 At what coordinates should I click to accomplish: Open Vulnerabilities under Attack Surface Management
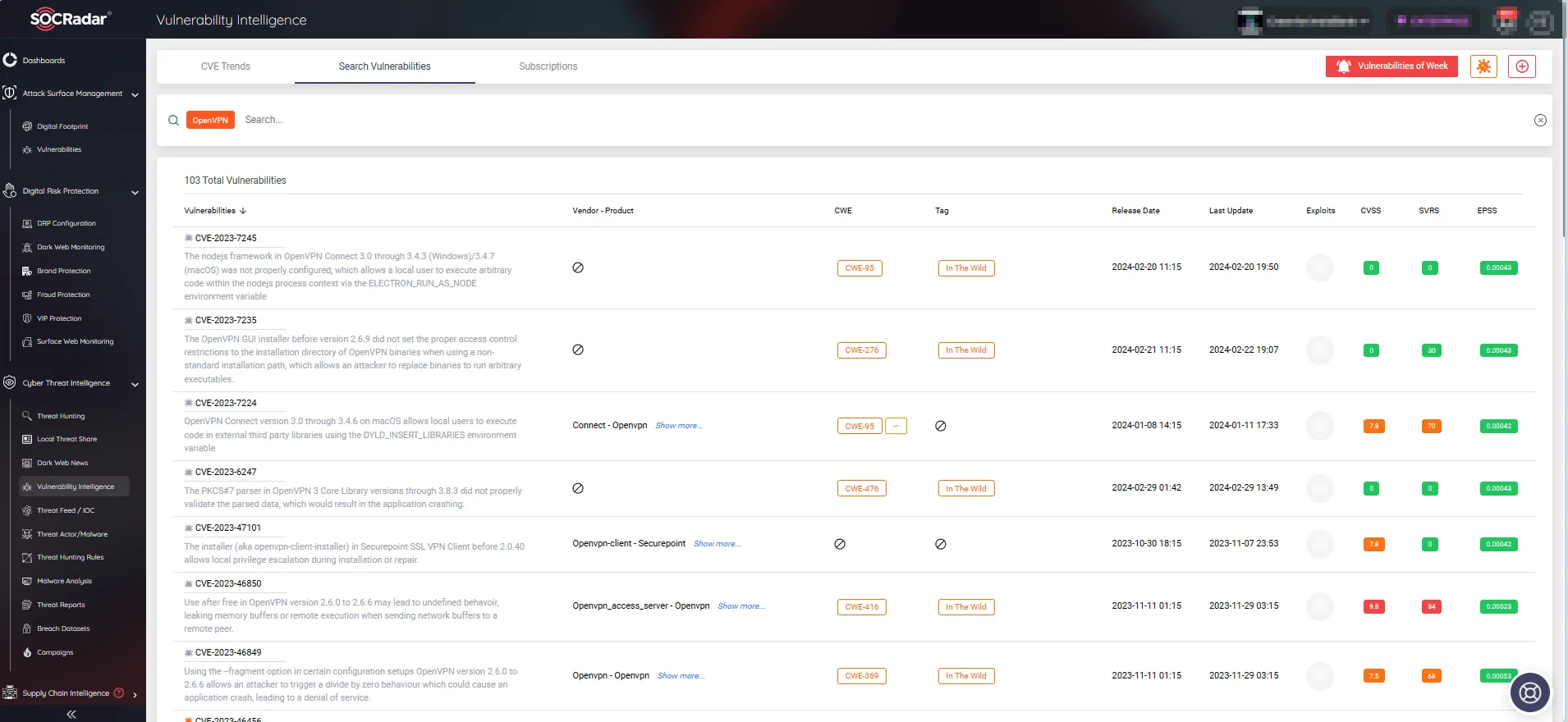pyautogui.click(x=59, y=149)
